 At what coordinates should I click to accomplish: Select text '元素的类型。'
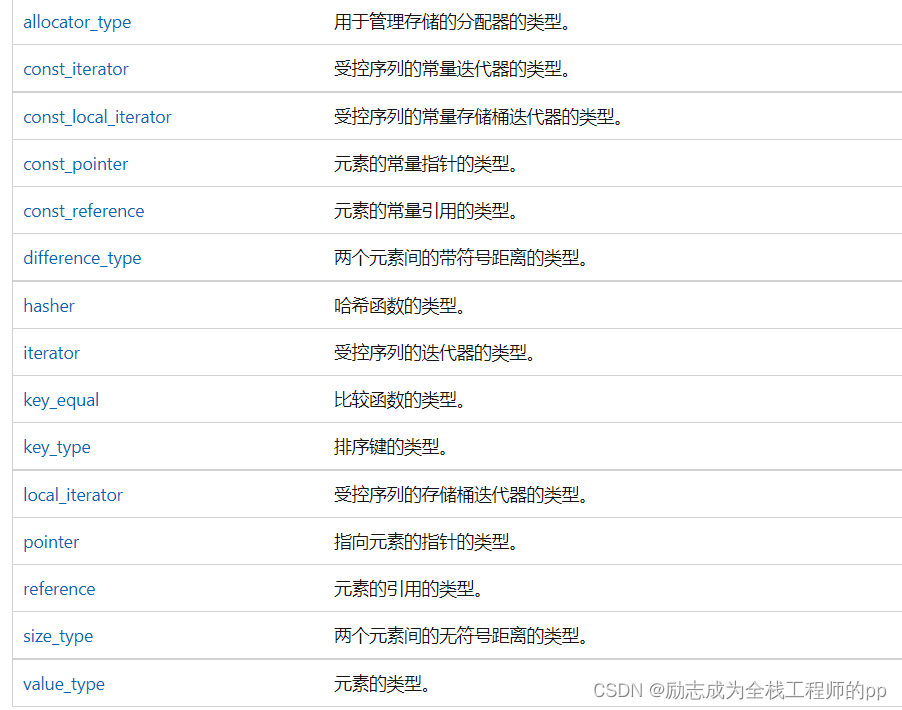(x=383, y=684)
